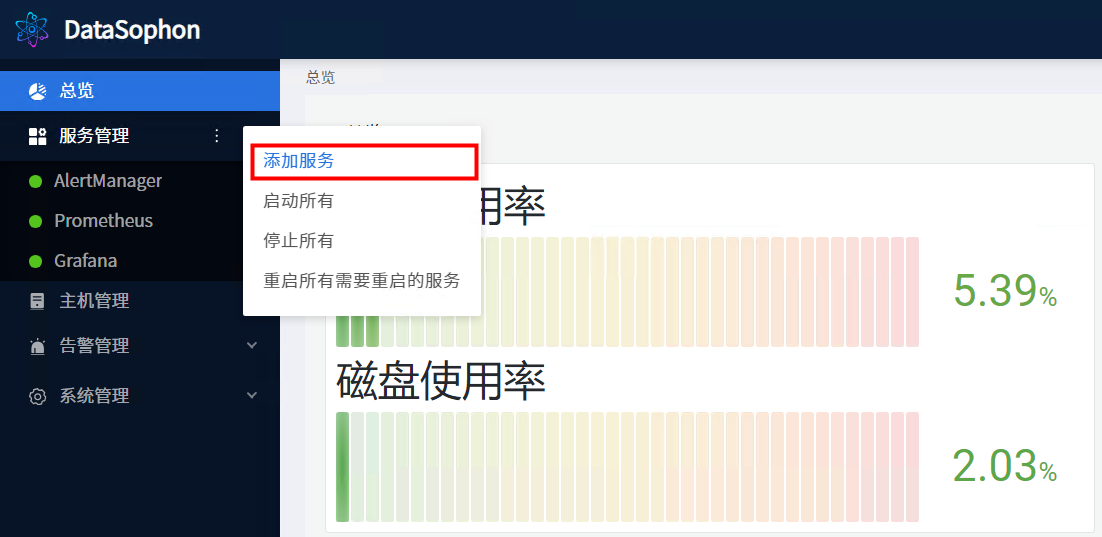
Task: Click the 磁盘使用率 segmented usage bar
Action: point(628,467)
